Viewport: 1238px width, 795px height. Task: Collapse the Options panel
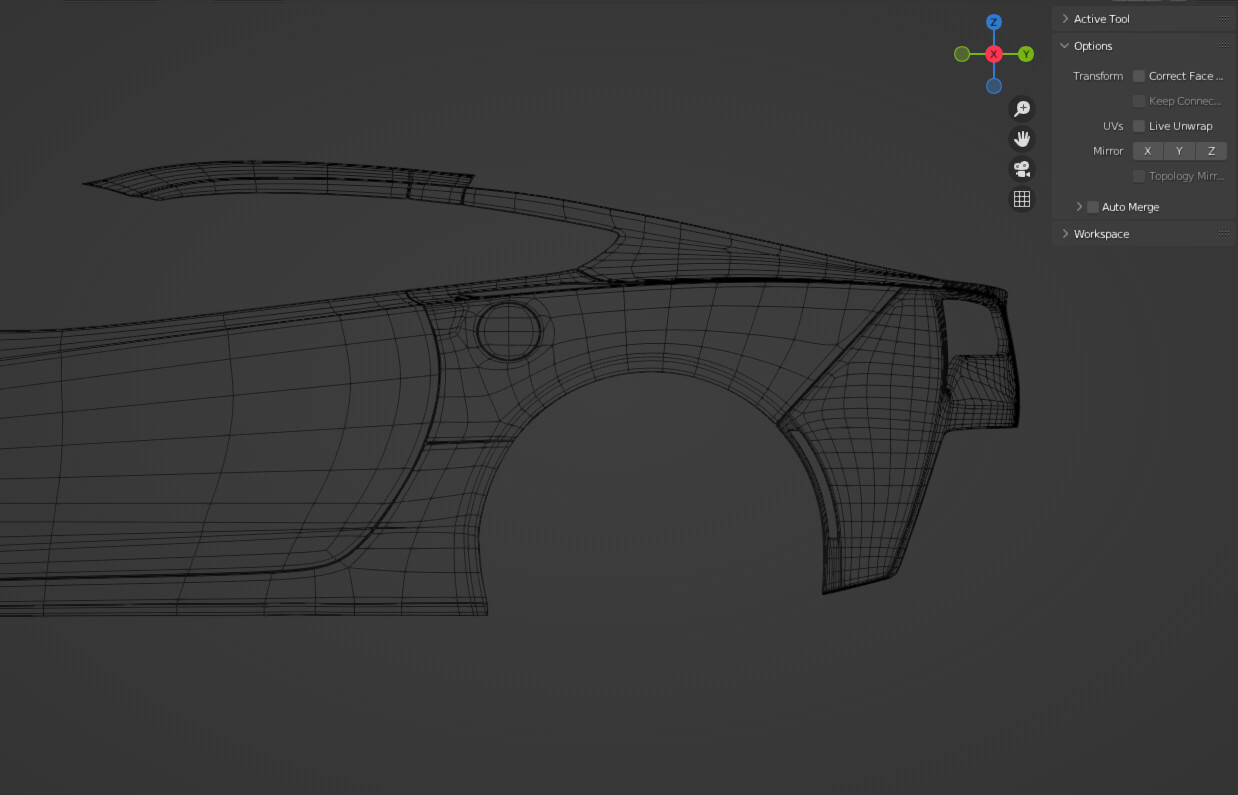[x=1065, y=46]
